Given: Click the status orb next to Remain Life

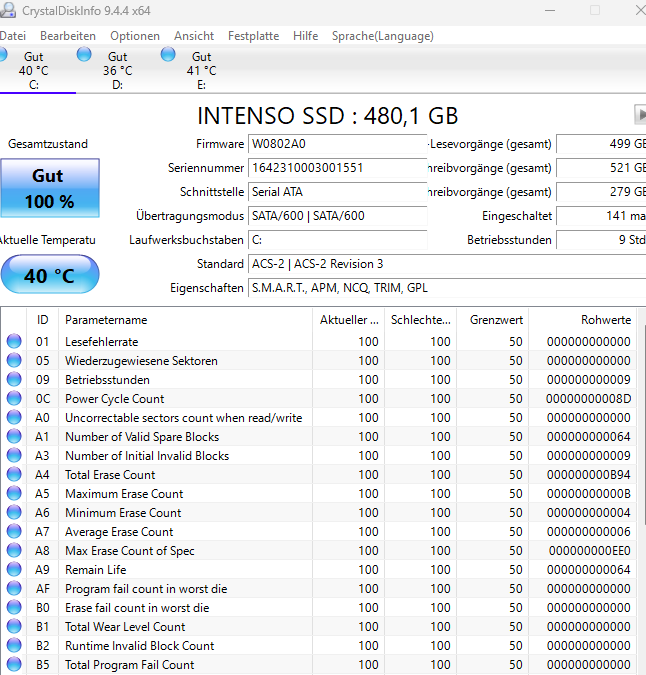Looking at the screenshot, I should point(14,570).
